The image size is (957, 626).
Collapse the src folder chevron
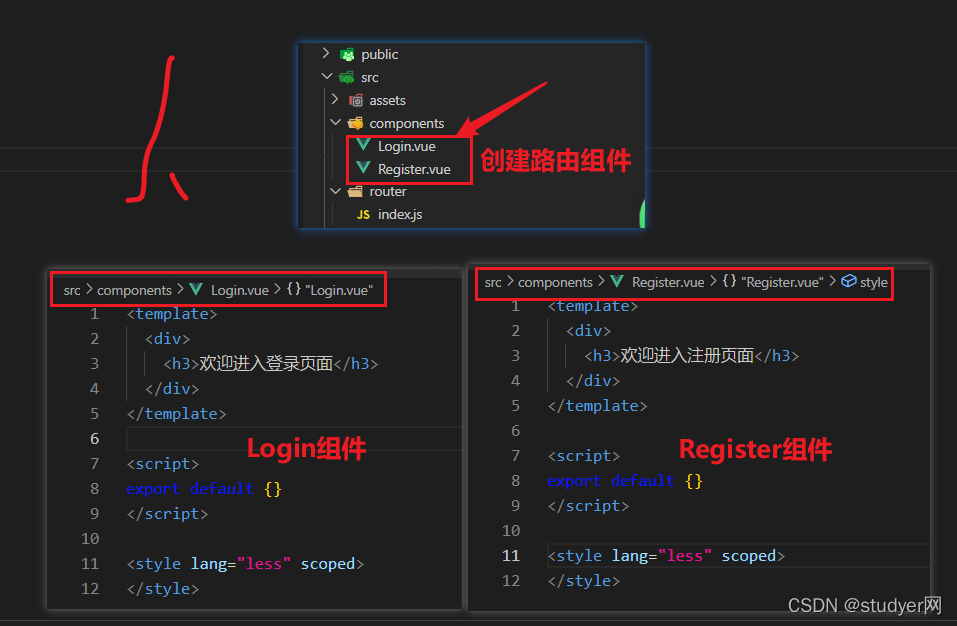327,76
